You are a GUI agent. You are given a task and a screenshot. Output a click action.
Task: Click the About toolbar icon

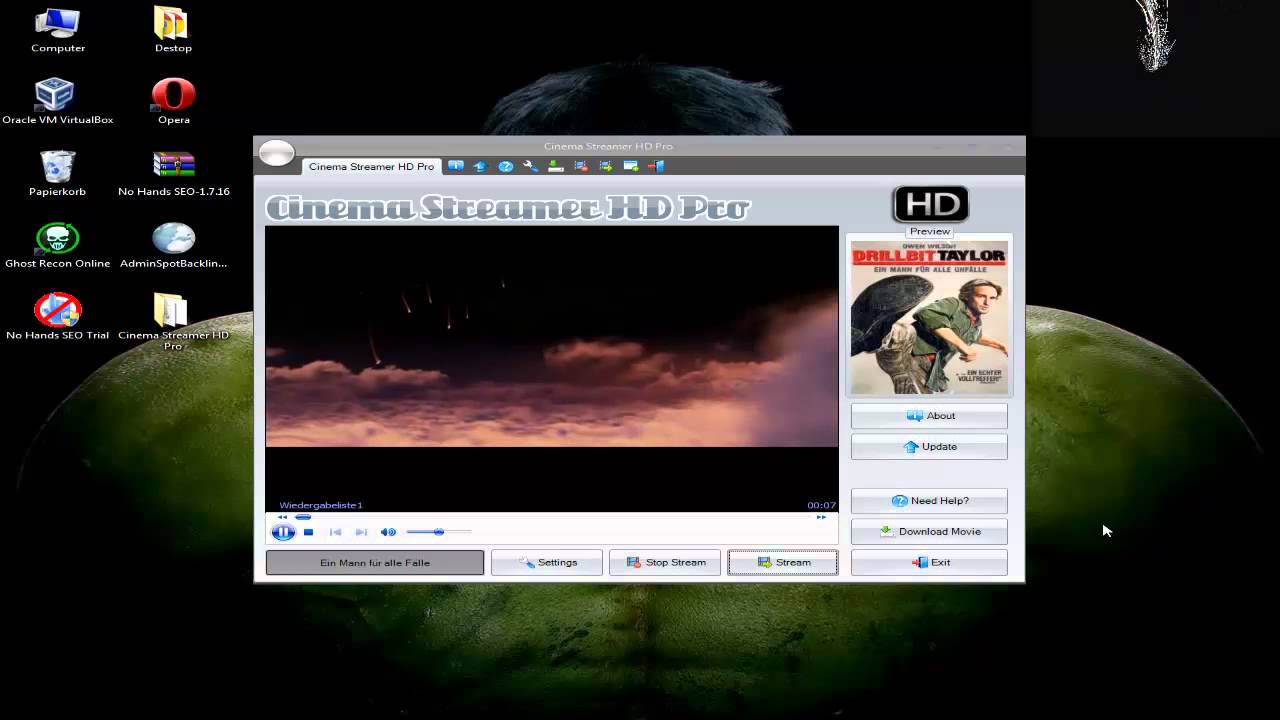pos(456,166)
